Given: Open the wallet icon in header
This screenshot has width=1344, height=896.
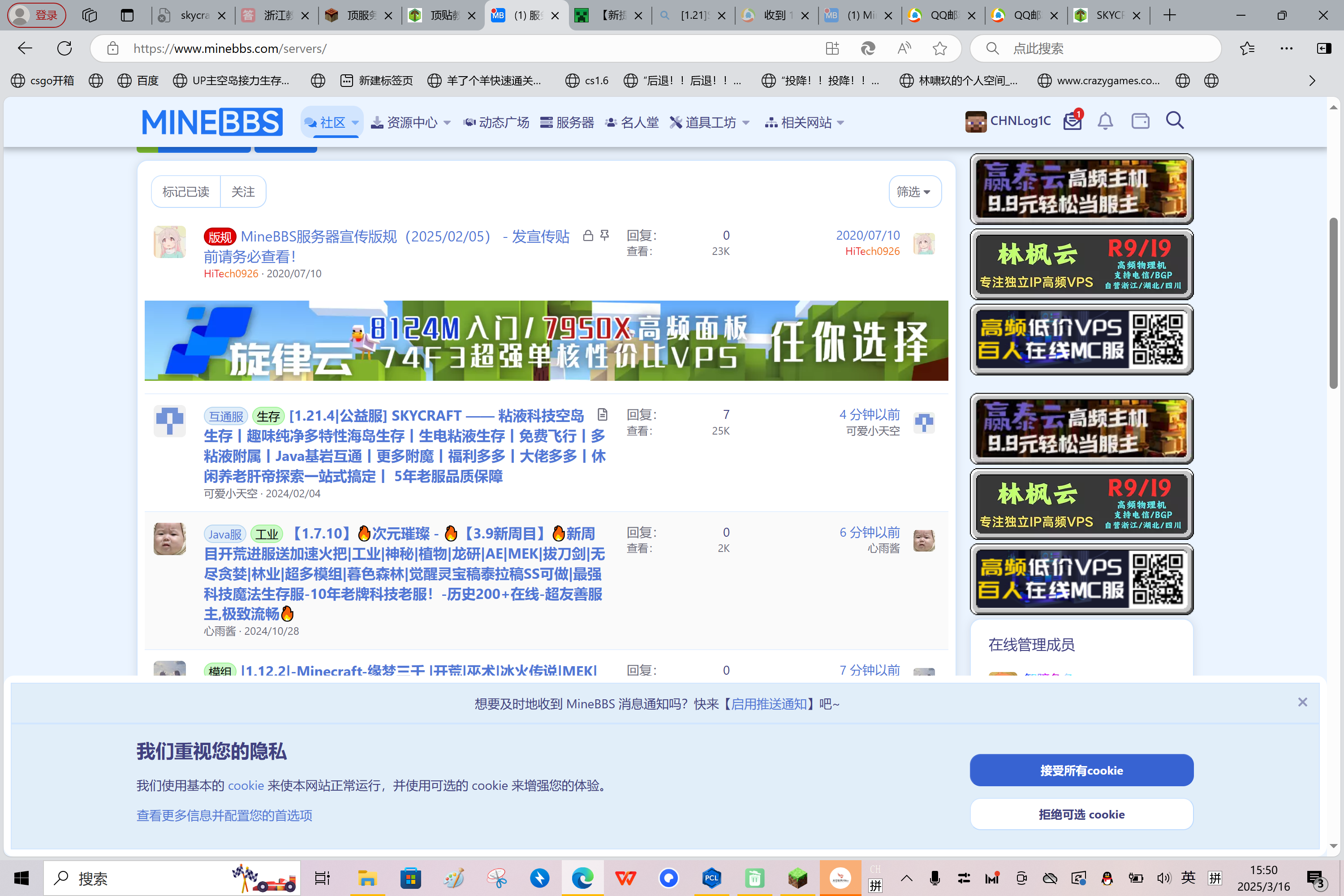Looking at the screenshot, I should (x=1140, y=121).
